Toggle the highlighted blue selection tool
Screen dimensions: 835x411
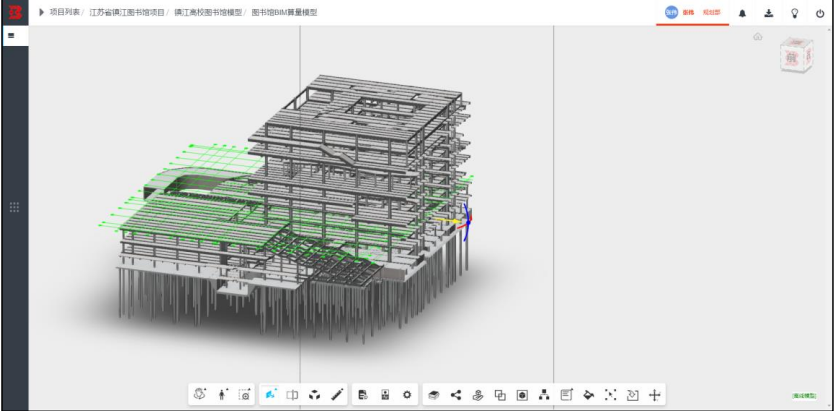pos(271,394)
